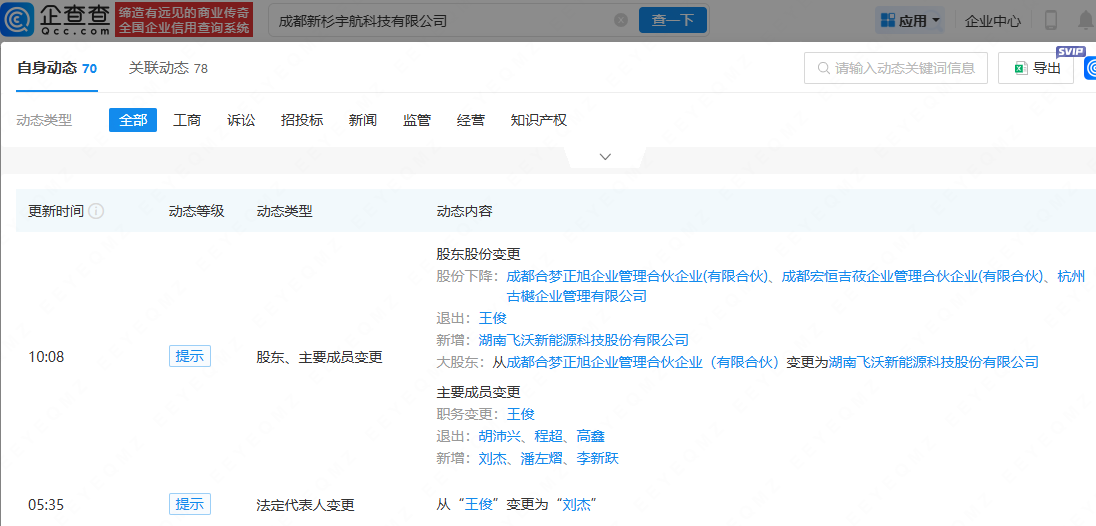Open 企业中心 in the top bar
Viewport: 1096px width, 526px height.
click(993, 20)
